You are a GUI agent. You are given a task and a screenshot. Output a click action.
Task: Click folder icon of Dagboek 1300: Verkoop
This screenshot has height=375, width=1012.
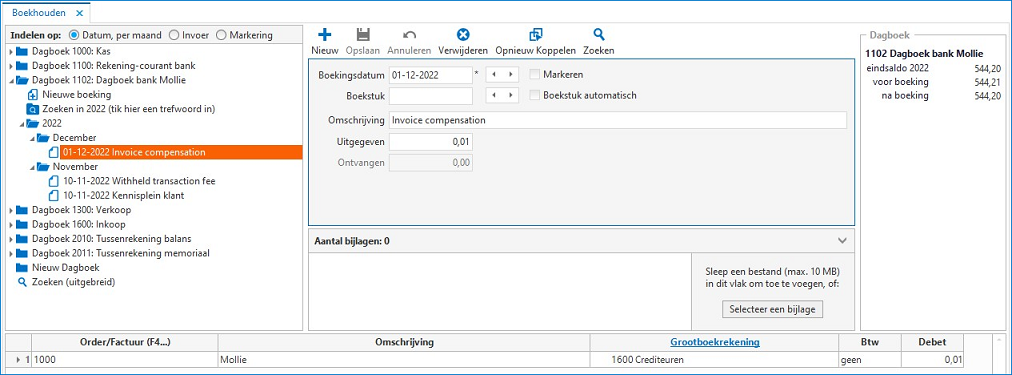pos(21,210)
